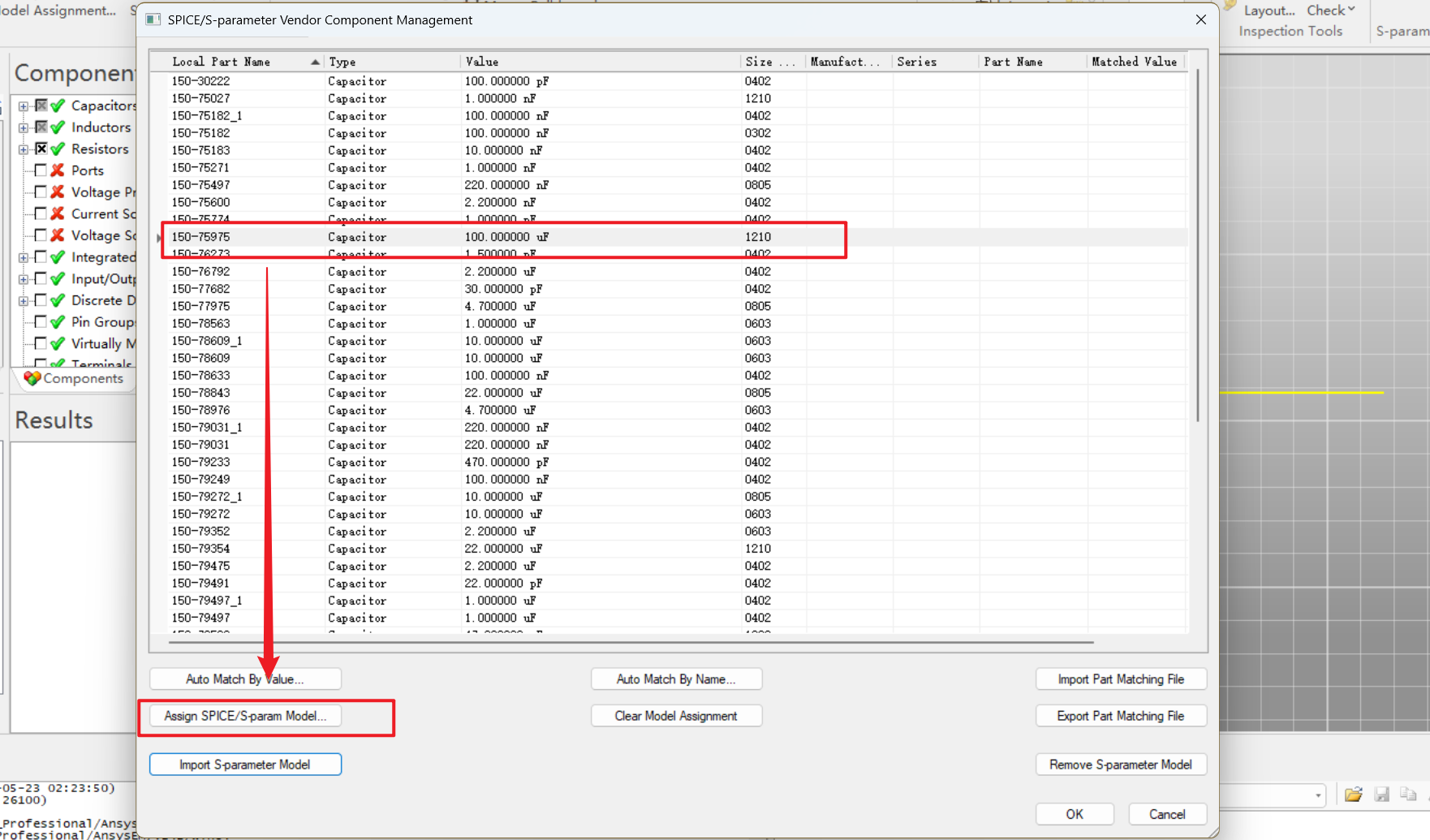Expand the Input/Output tree node

click(x=24, y=279)
